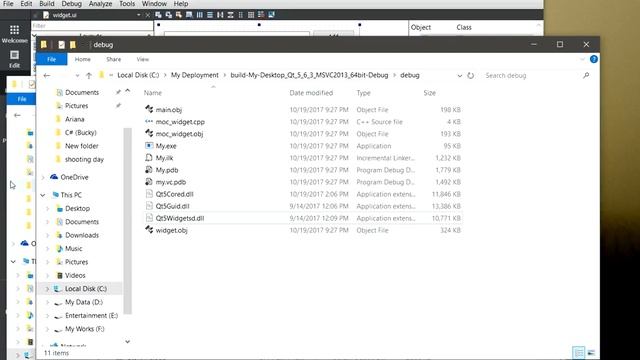Sort files by Type column
Screen dimensions: 640x360
[x=363, y=93]
